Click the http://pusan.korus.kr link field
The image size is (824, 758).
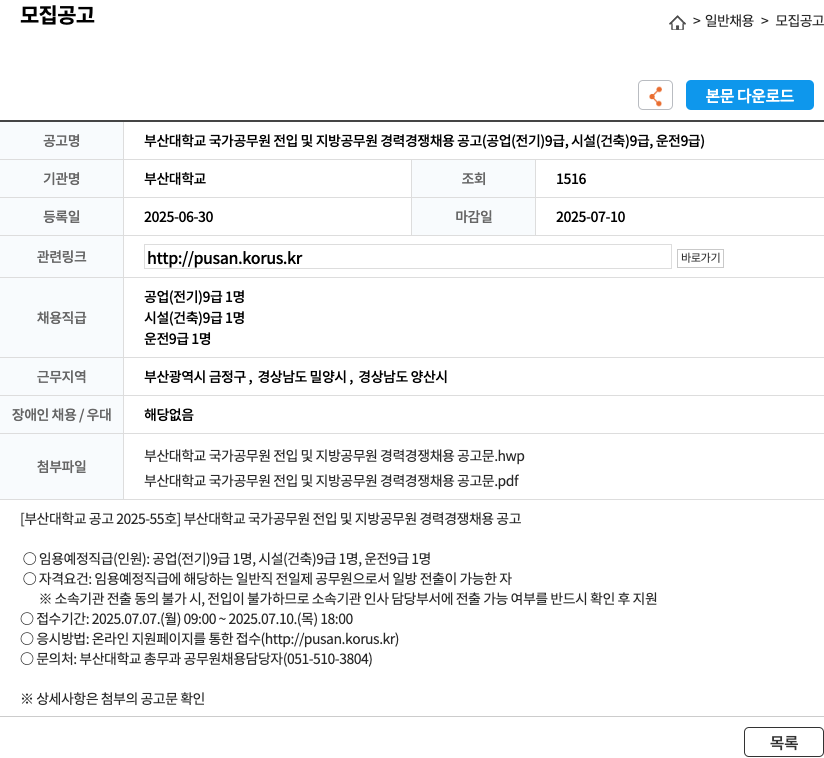(x=407, y=257)
